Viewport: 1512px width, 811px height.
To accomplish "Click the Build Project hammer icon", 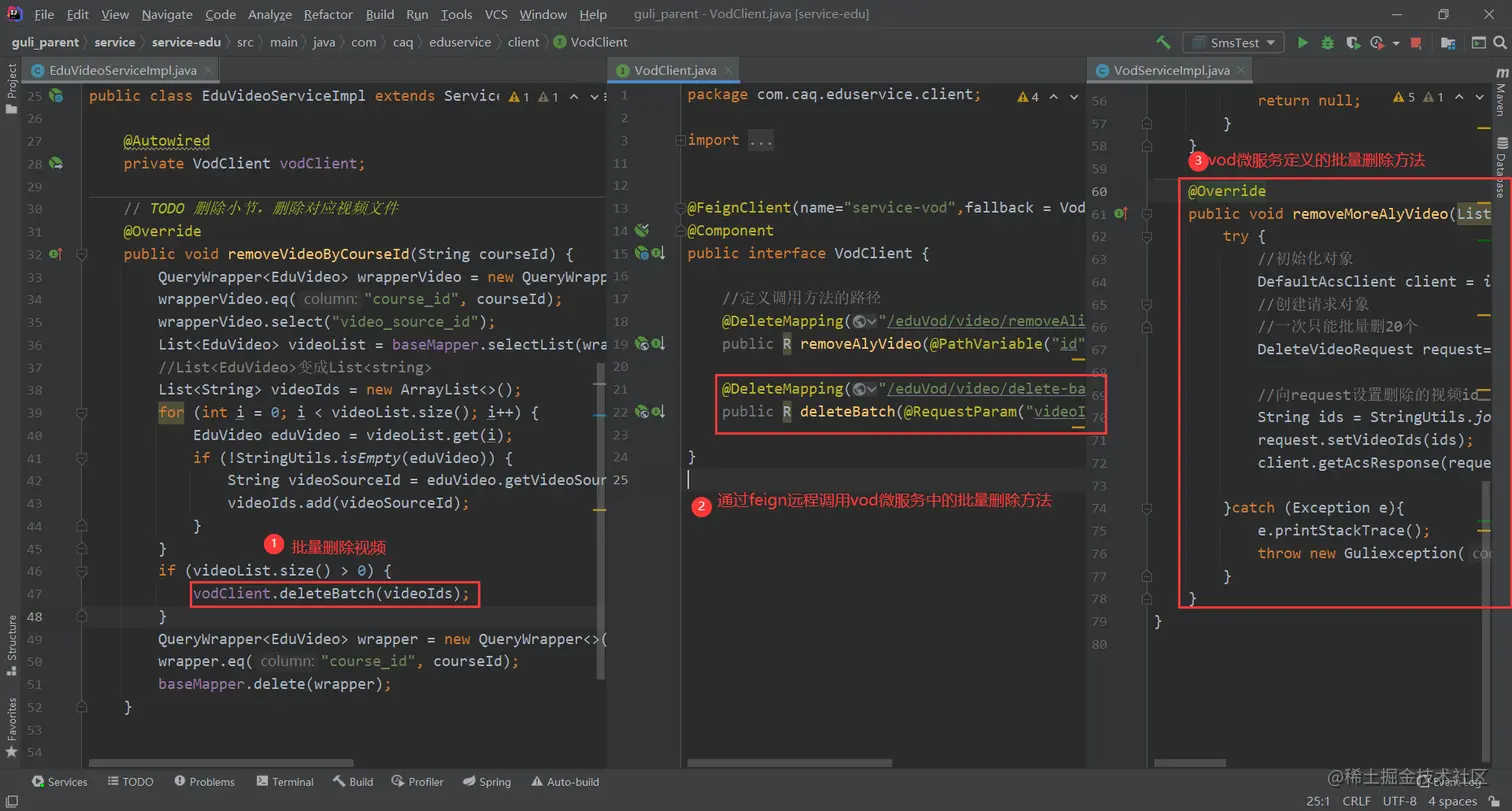I will (1163, 43).
